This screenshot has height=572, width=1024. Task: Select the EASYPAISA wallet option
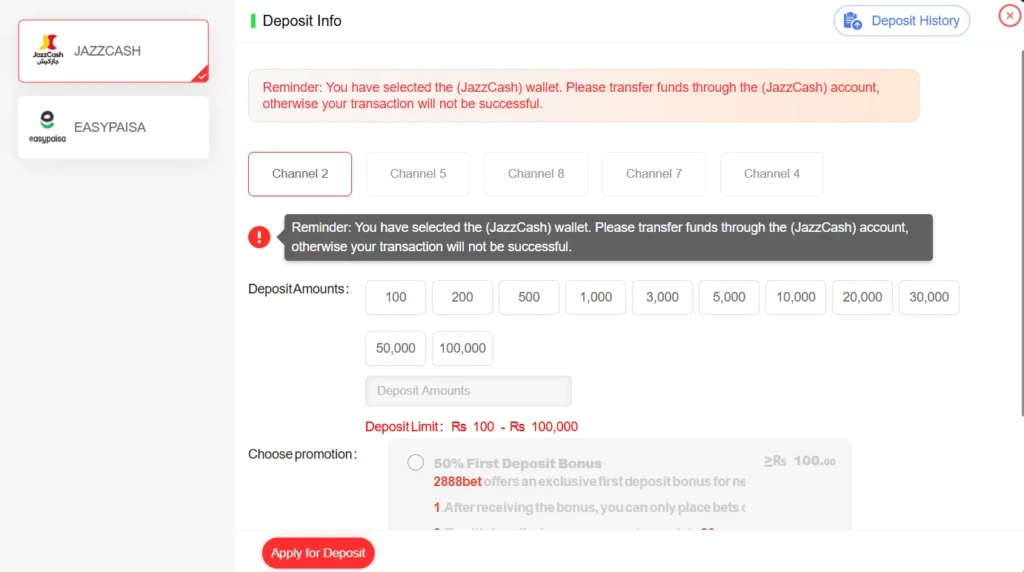pos(113,127)
